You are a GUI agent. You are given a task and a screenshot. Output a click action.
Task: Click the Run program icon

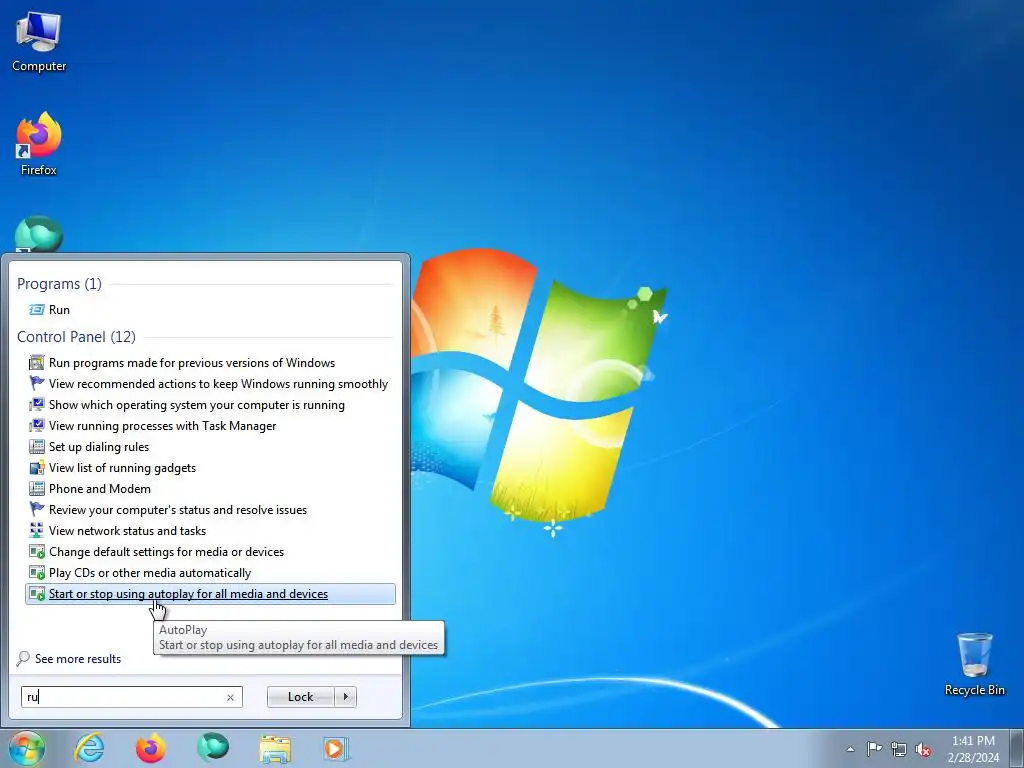point(37,310)
